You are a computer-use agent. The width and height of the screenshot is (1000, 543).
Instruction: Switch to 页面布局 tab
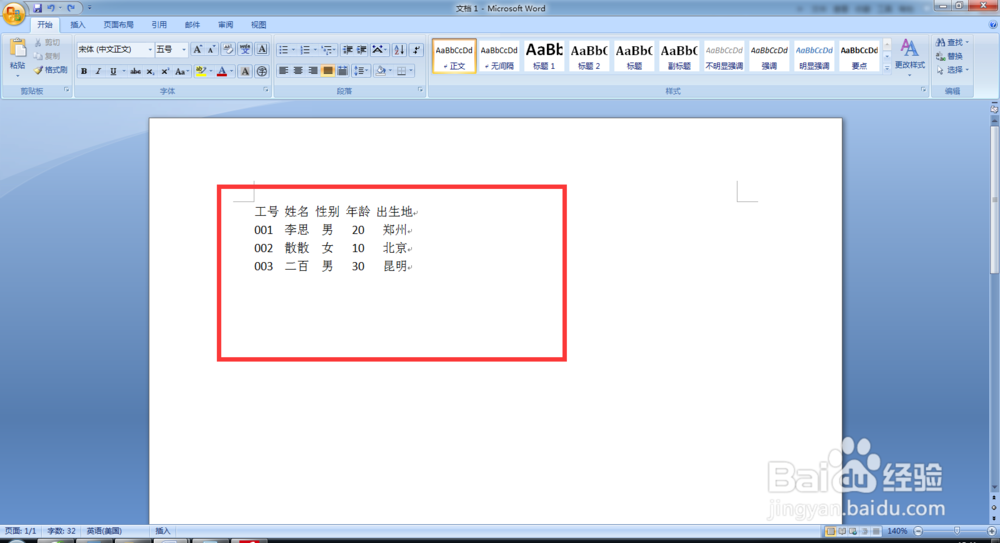[x=118, y=25]
